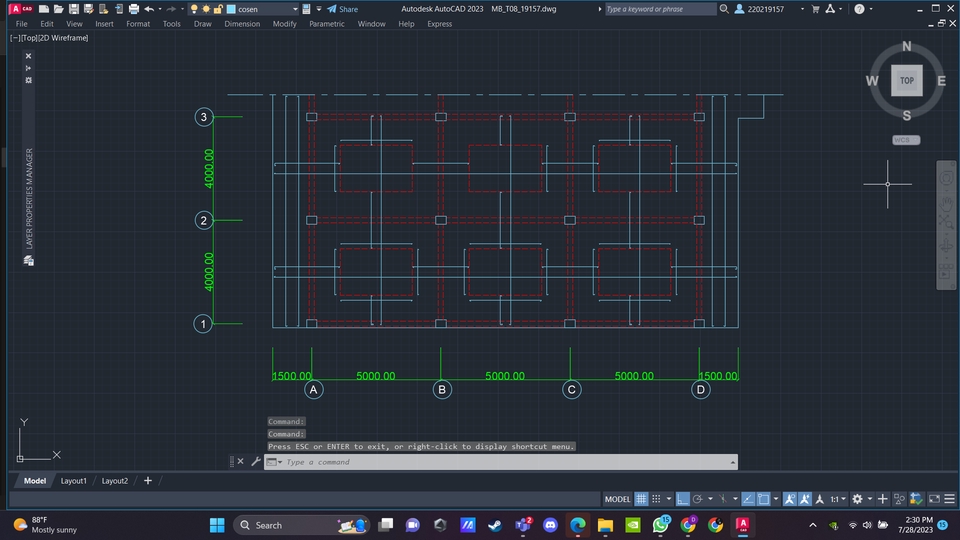The image size is (960, 540).
Task: Open from Web & Mobile icon
Action: point(103,9)
